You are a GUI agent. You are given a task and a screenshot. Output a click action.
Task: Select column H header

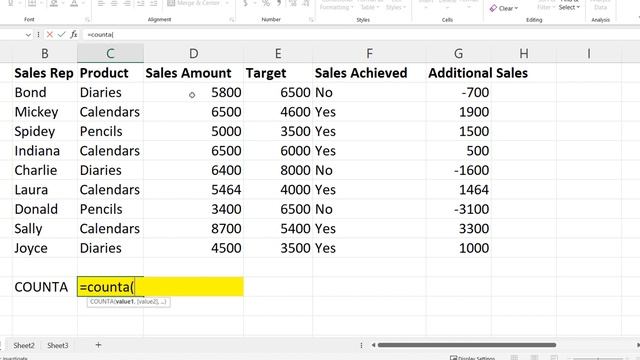coord(524,53)
